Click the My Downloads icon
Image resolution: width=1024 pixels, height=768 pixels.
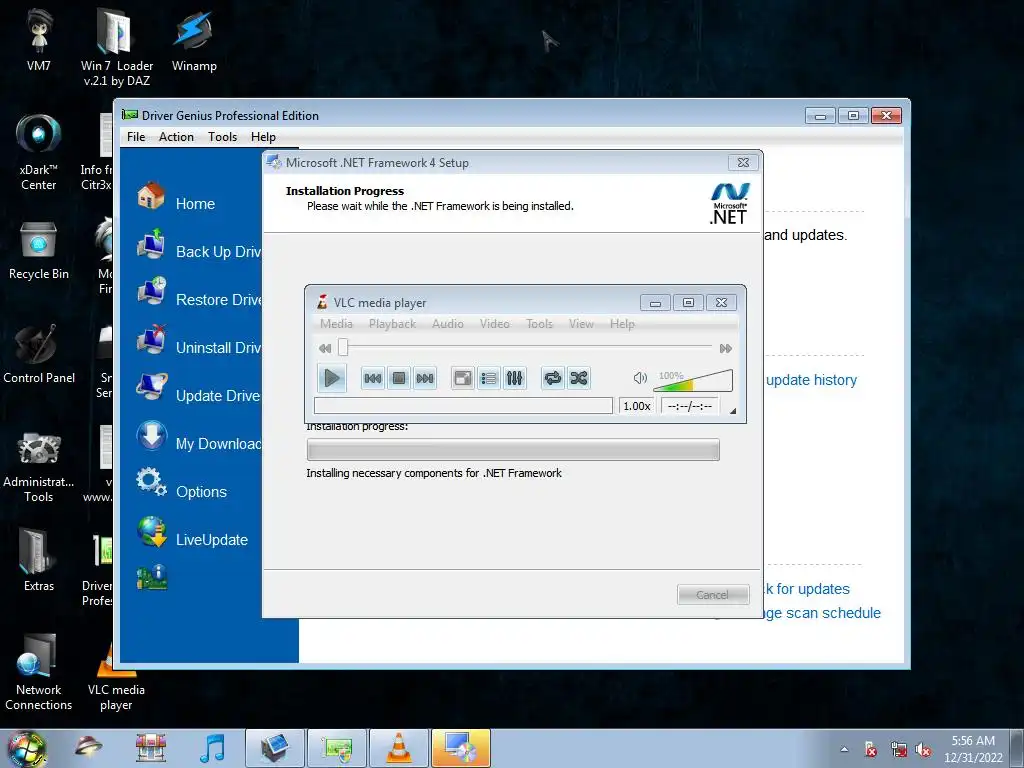[152, 436]
